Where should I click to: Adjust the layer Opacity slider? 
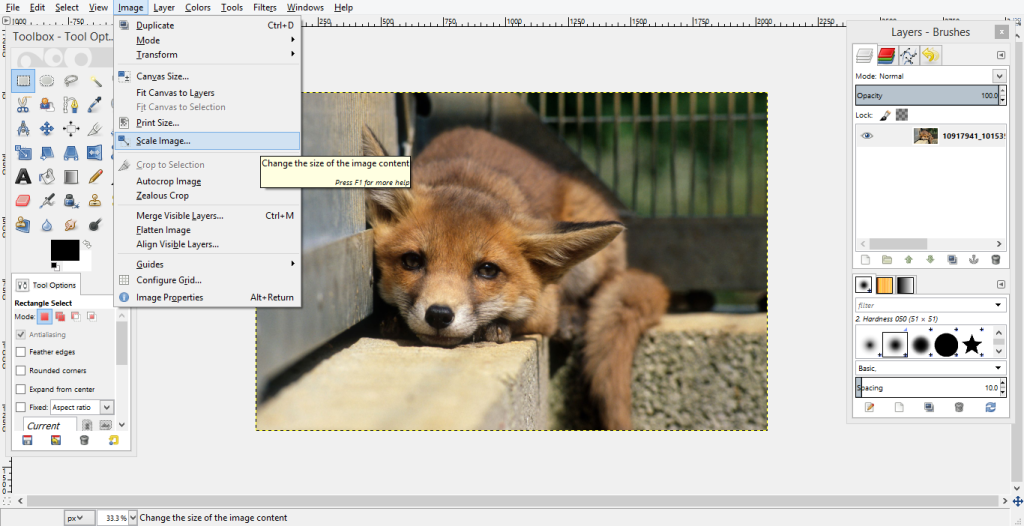pyautogui.click(x=927, y=95)
